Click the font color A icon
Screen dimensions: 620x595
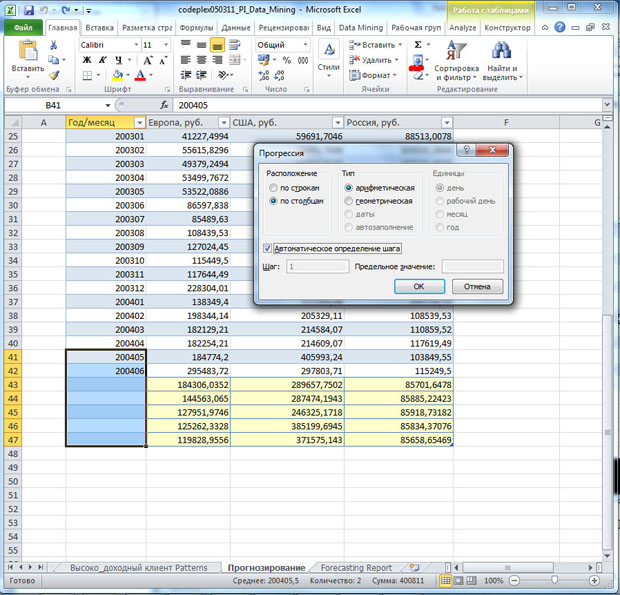tap(140, 75)
